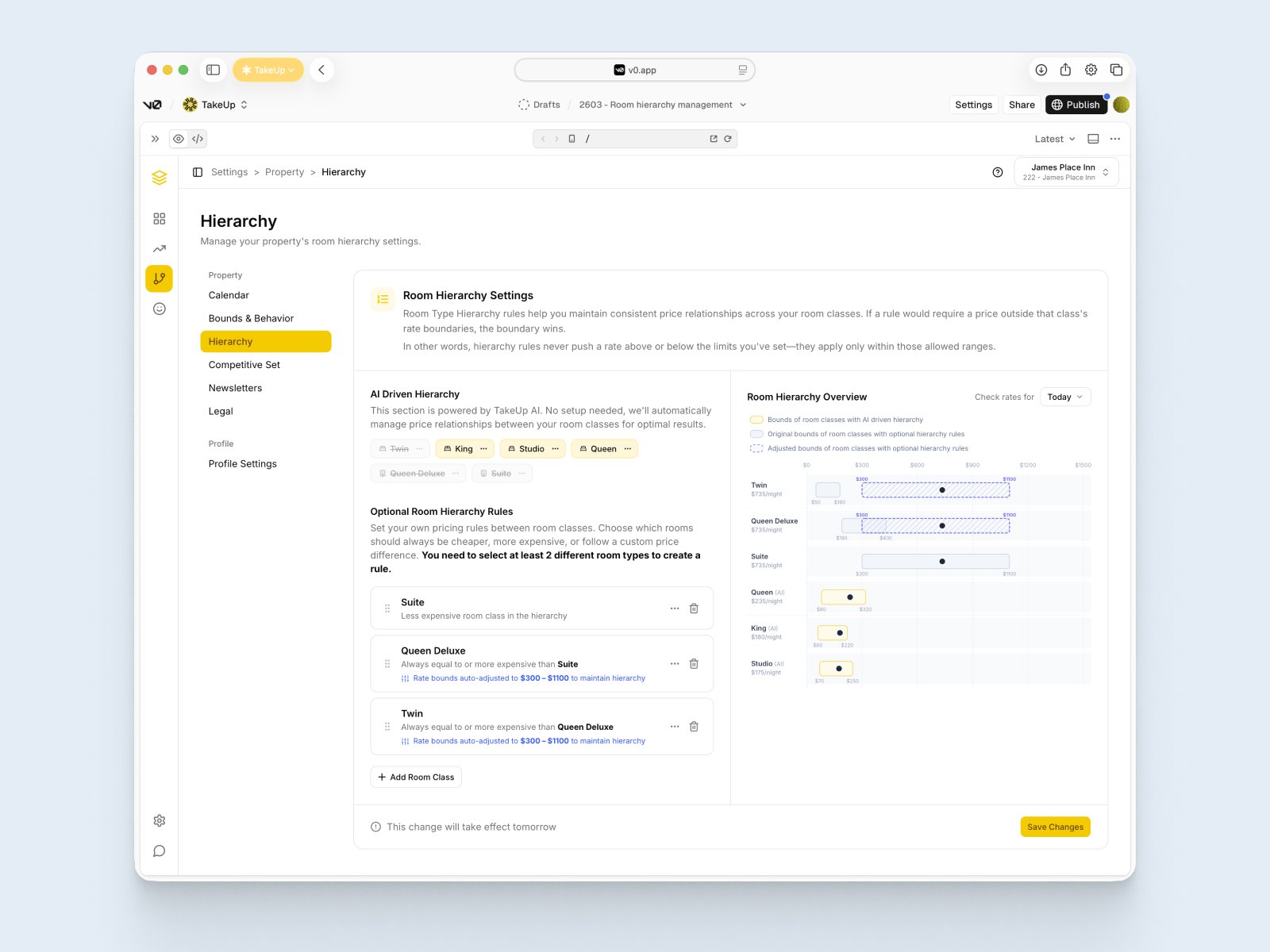Open v0 Settings button
The image size is (1270, 952).
coord(973,105)
